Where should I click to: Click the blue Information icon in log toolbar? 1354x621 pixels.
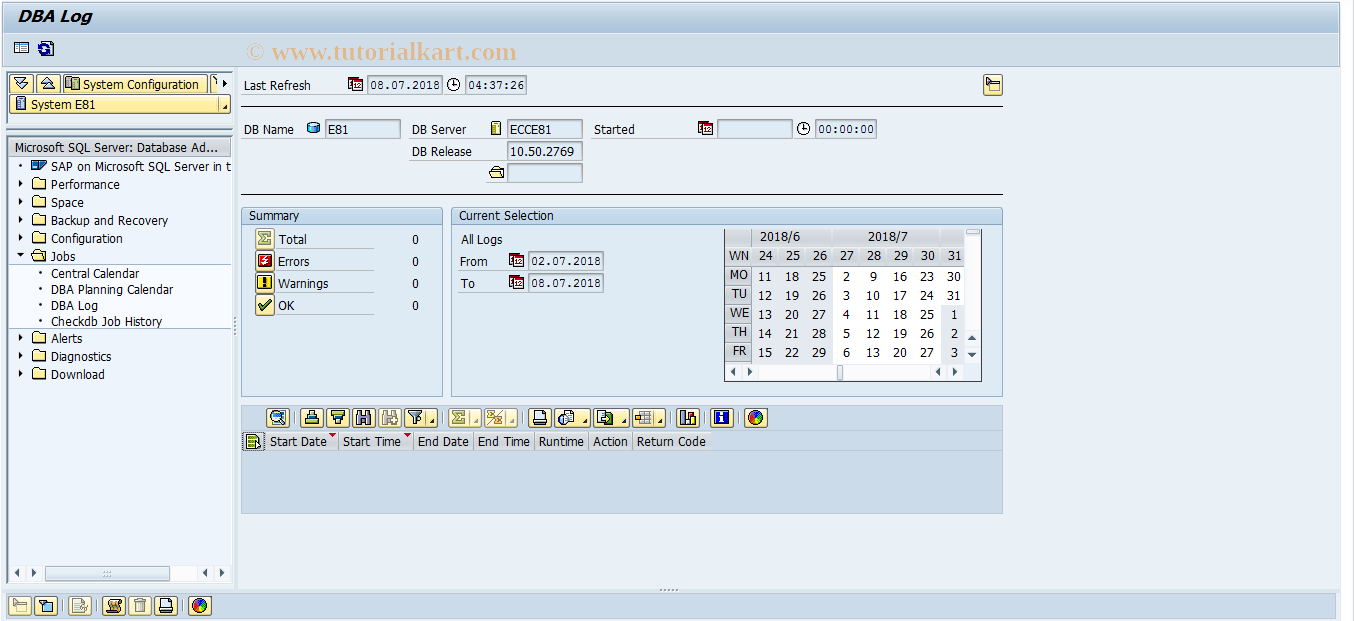tap(722, 418)
